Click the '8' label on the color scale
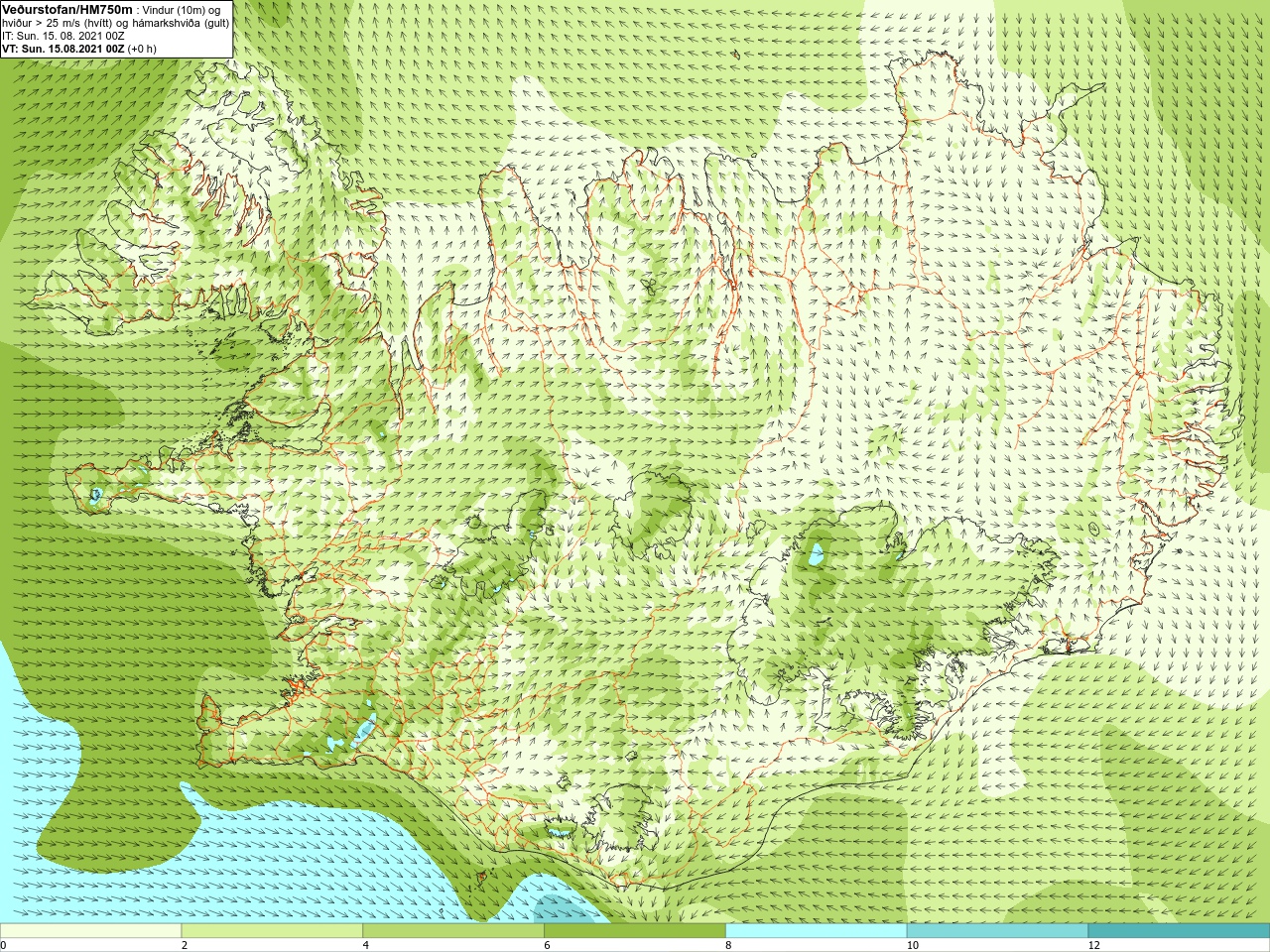The image size is (1270, 952). click(x=729, y=945)
